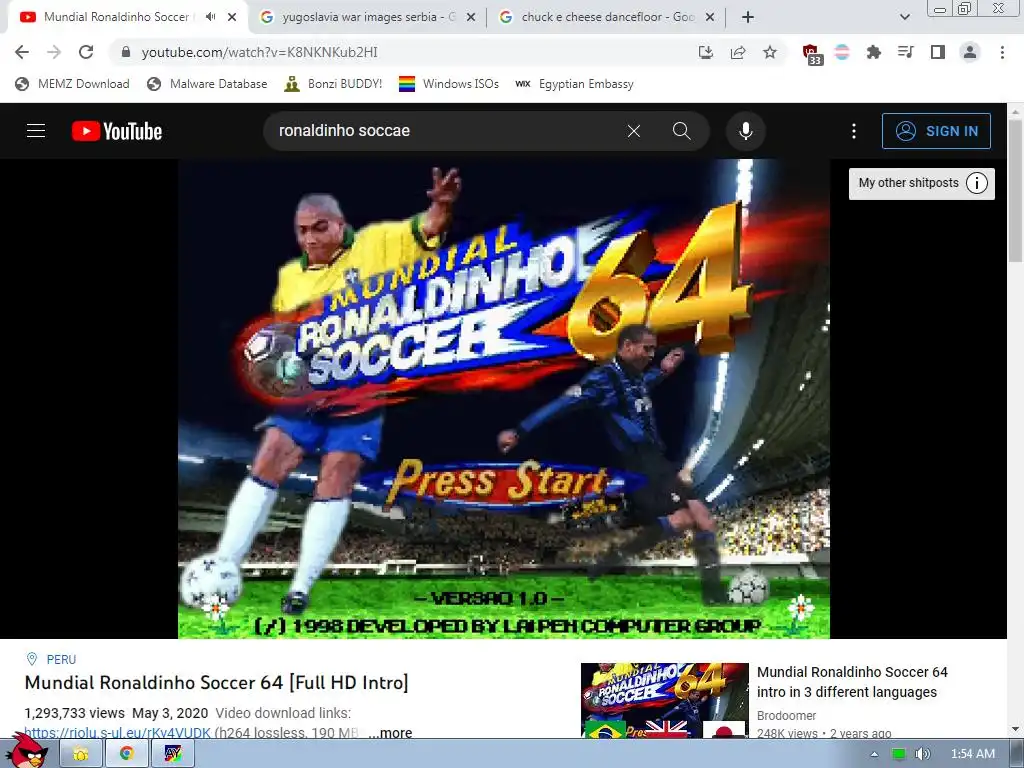Toggle the browser side panel
1024x768 pixels.
click(938, 52)
